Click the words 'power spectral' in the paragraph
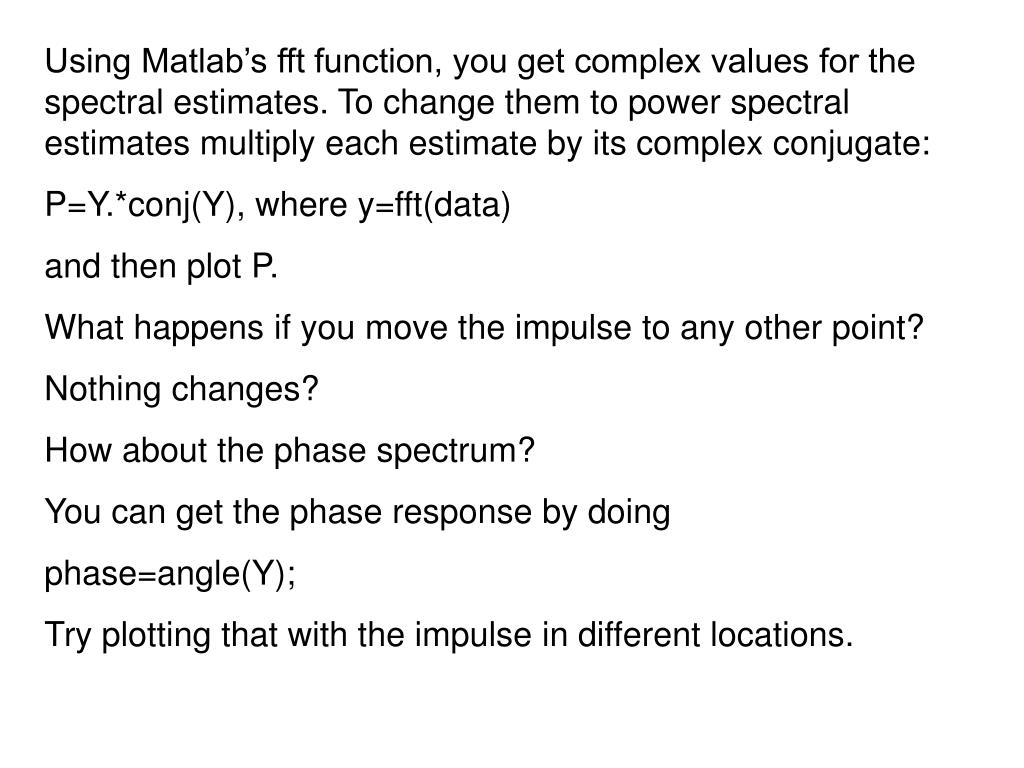1024x768 pixels. [x=738, y=103]
